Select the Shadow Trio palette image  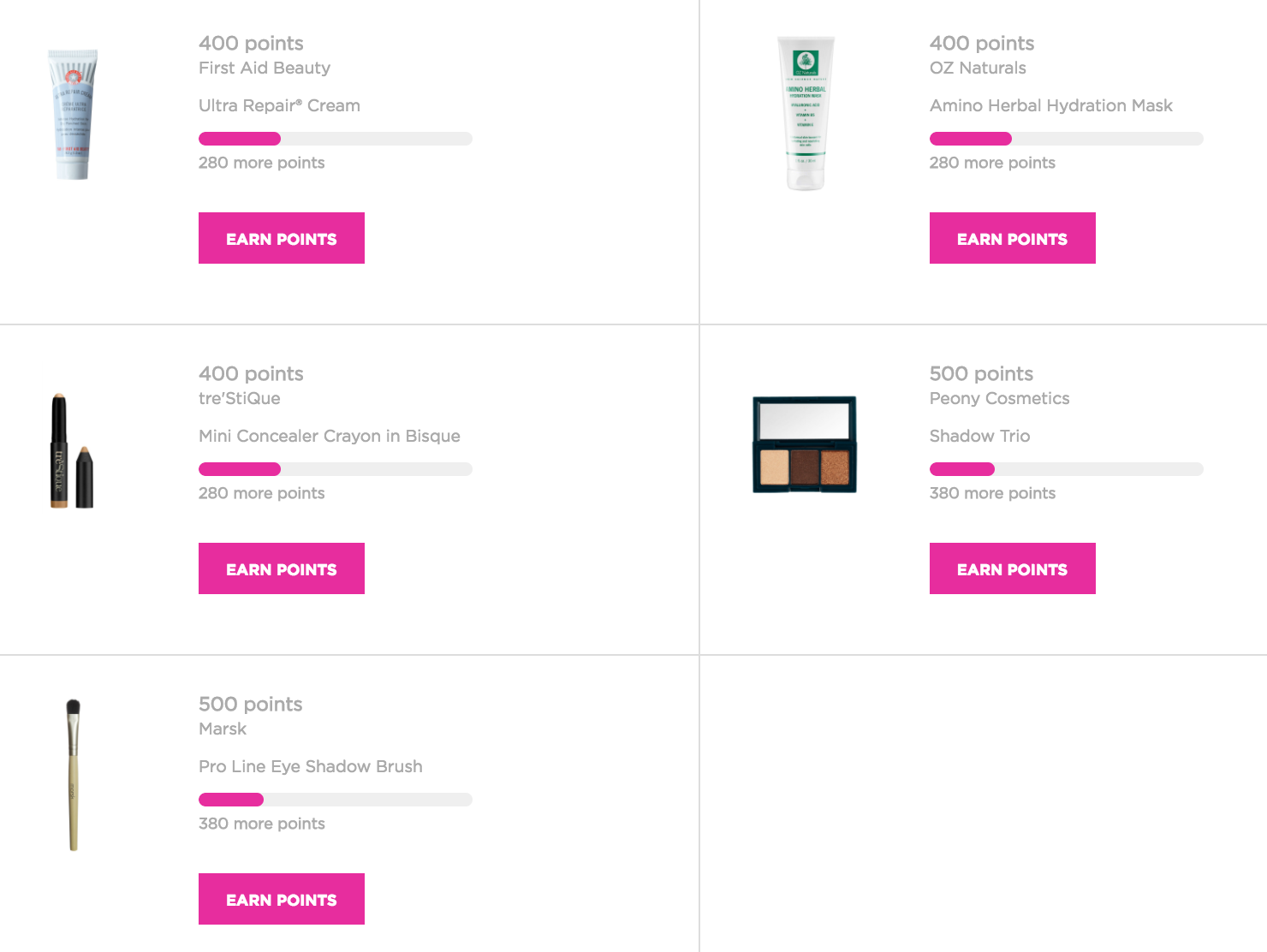coord(805,444)
